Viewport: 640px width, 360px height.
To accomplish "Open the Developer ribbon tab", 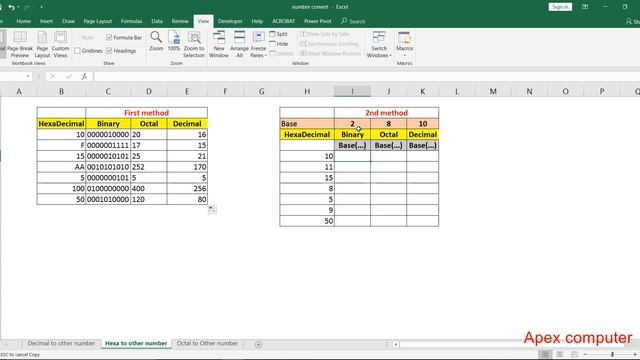I will 230,21.
